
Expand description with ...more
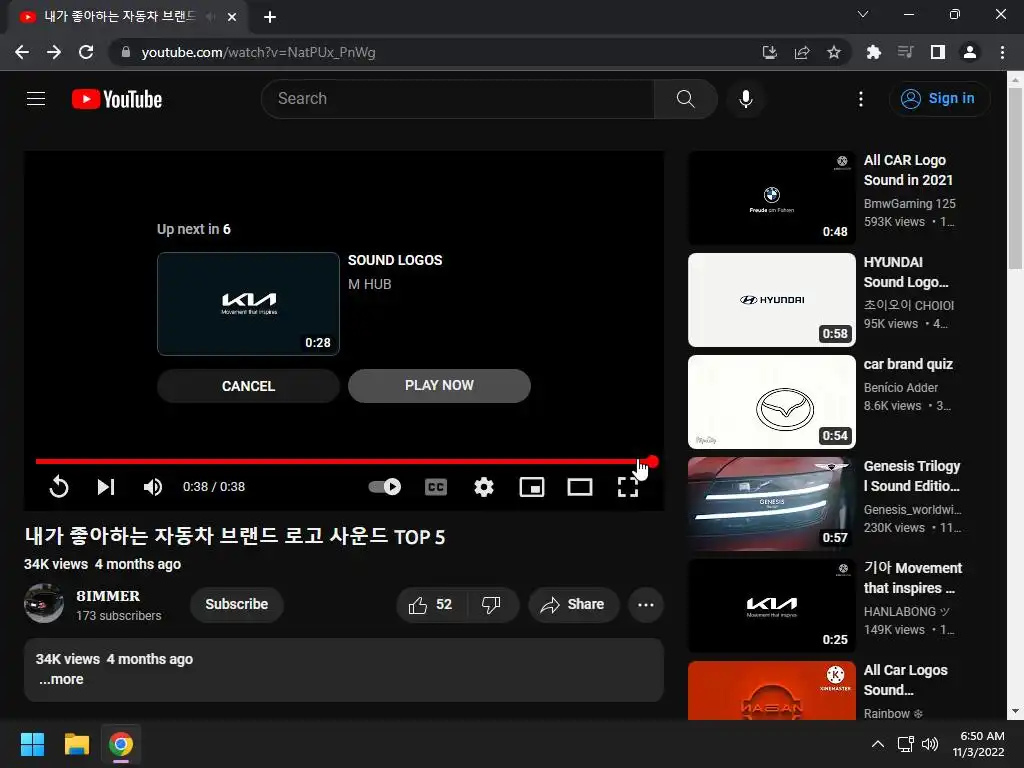tap(61, 679)
